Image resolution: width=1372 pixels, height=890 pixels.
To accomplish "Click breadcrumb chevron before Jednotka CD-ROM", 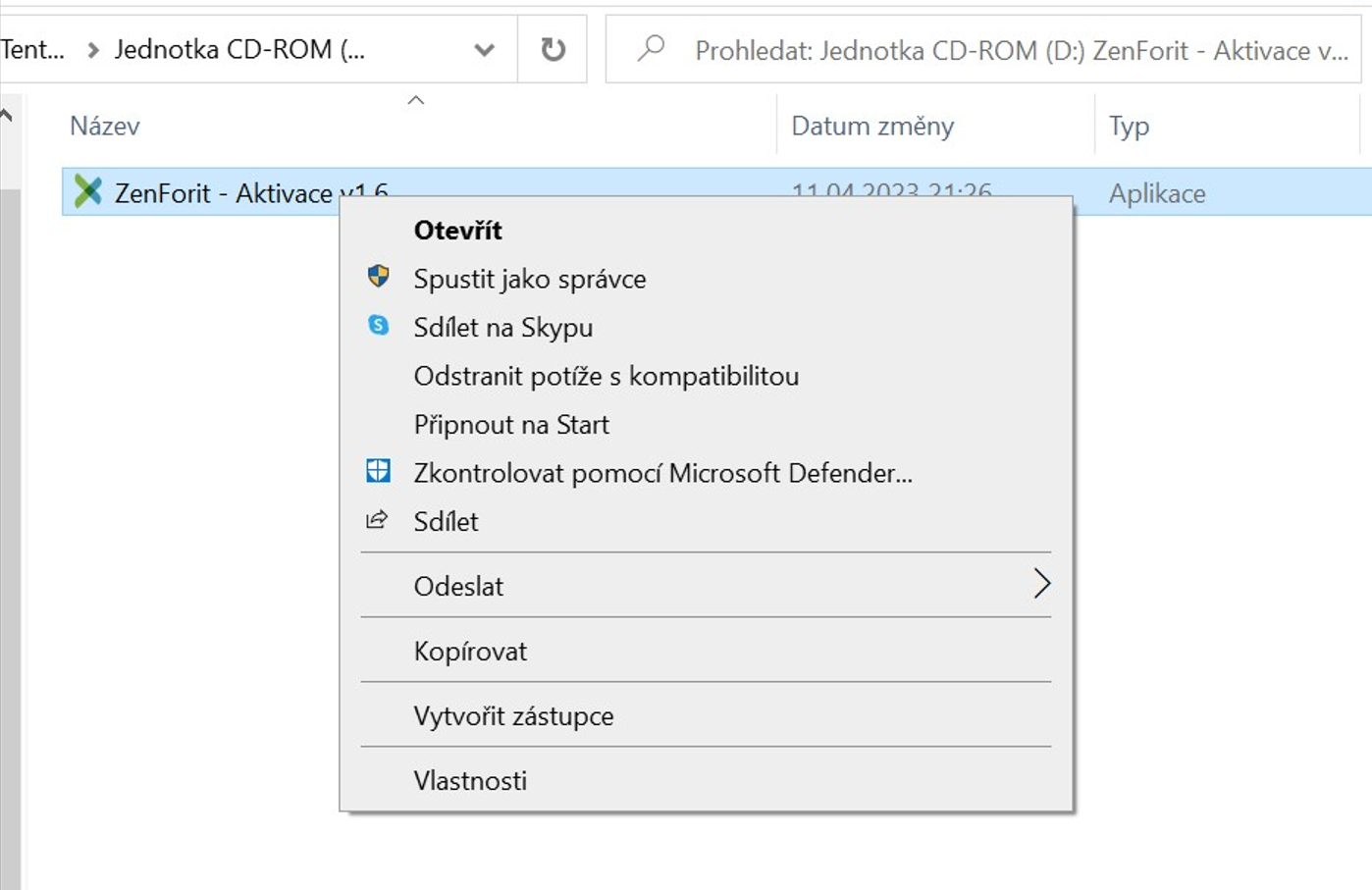I will [93, 50].
